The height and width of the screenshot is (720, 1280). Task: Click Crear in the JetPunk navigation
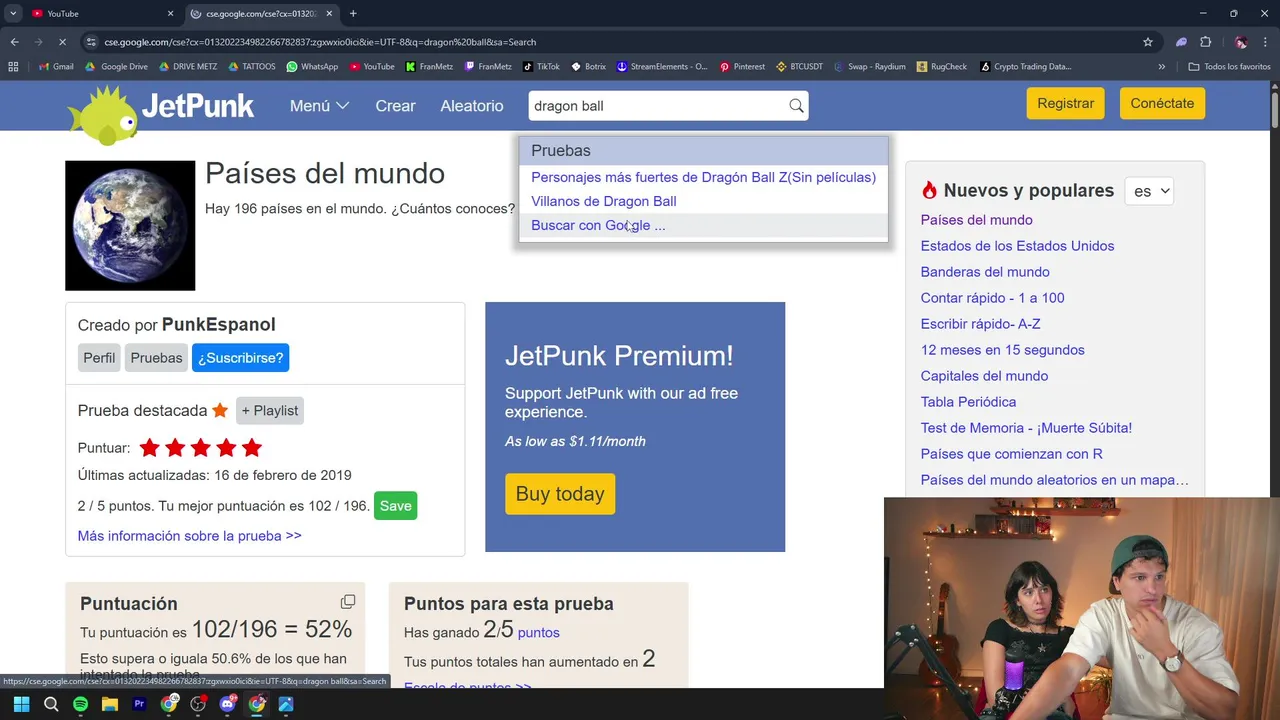coord(395,106)
